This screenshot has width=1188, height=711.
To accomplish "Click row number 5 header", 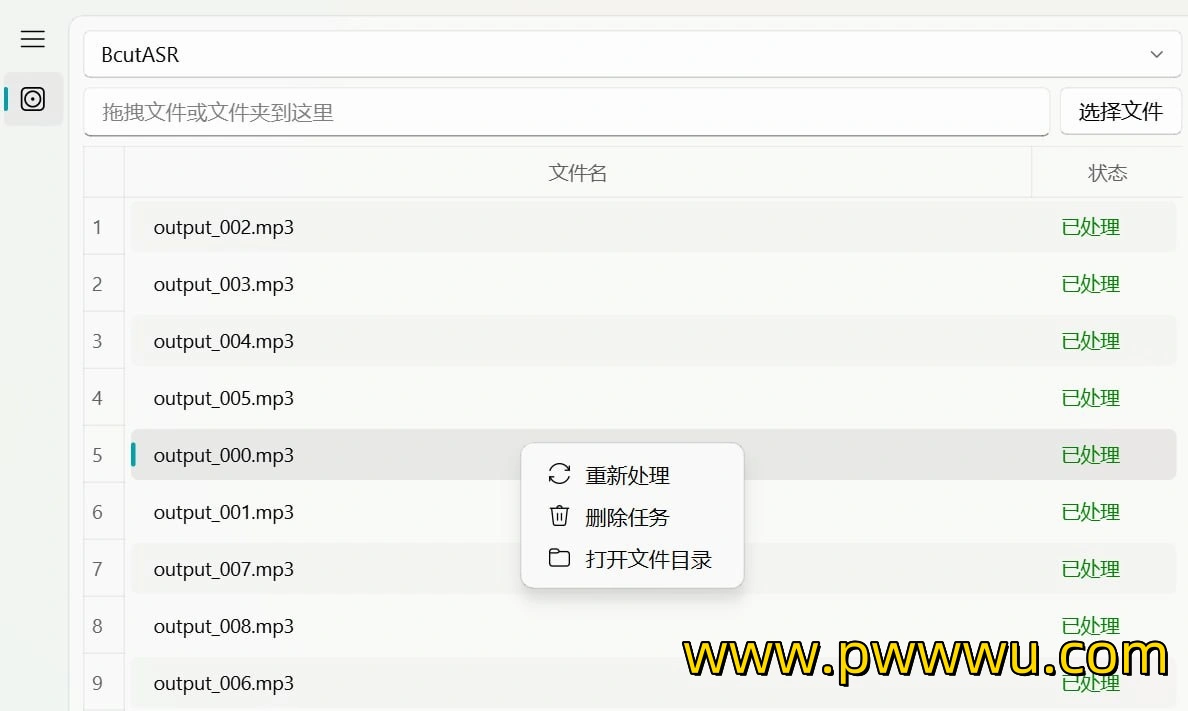I will 104,455.
